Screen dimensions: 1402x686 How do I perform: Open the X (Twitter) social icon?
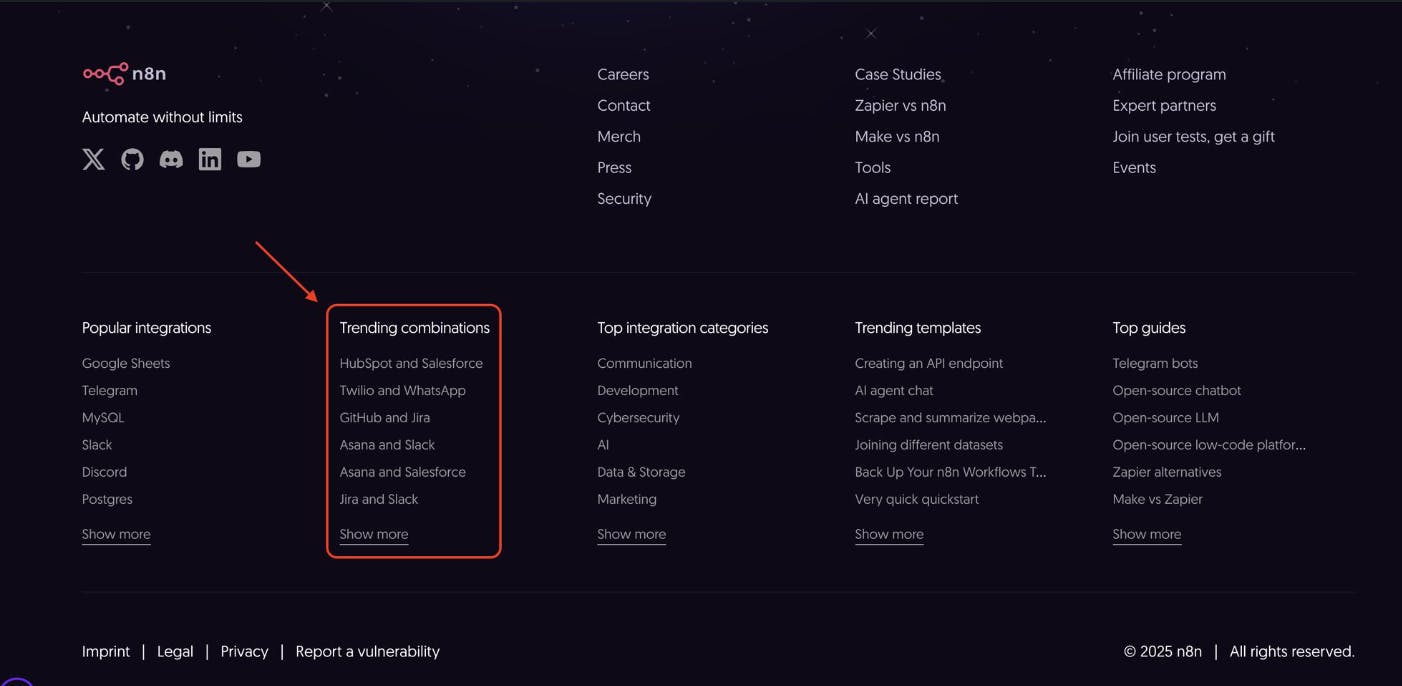coord(93,159)
